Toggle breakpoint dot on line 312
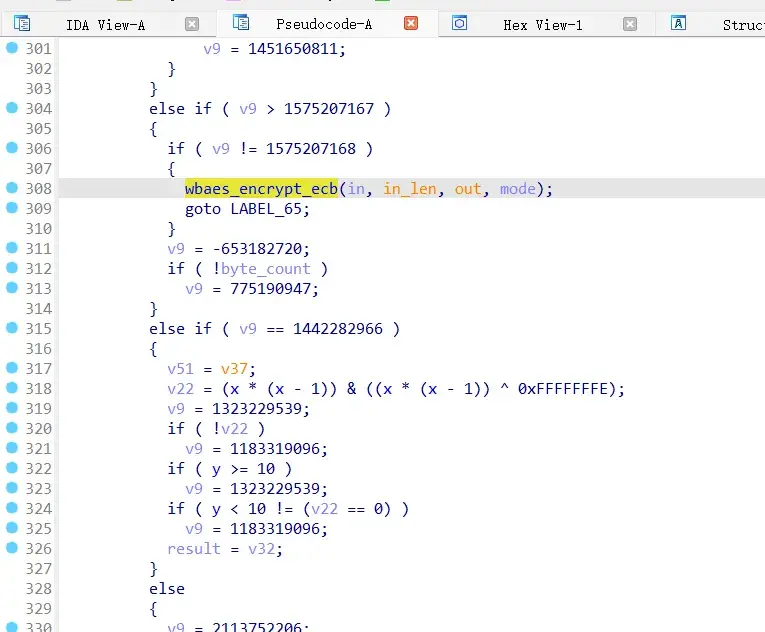This screenshot has height=632, width=765. 12,267
